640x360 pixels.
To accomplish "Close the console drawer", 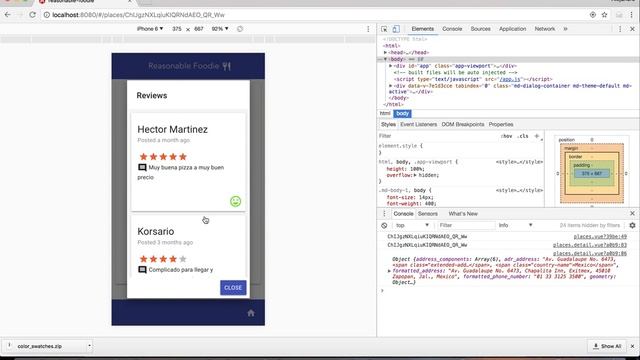I will coord(632,213).
